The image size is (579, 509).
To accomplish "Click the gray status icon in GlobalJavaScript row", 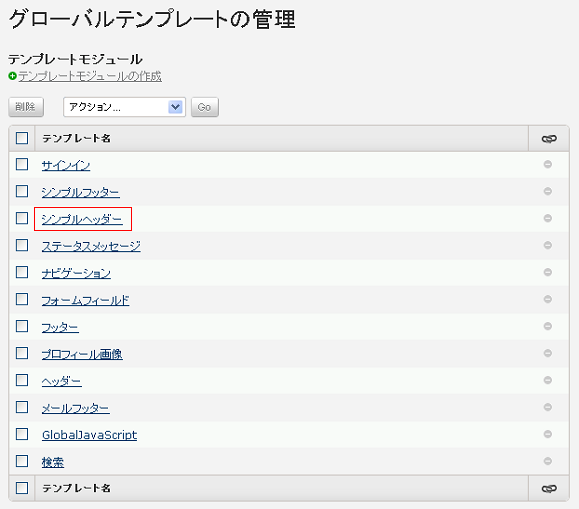I will pyautogui.click(x=548, y=434).
